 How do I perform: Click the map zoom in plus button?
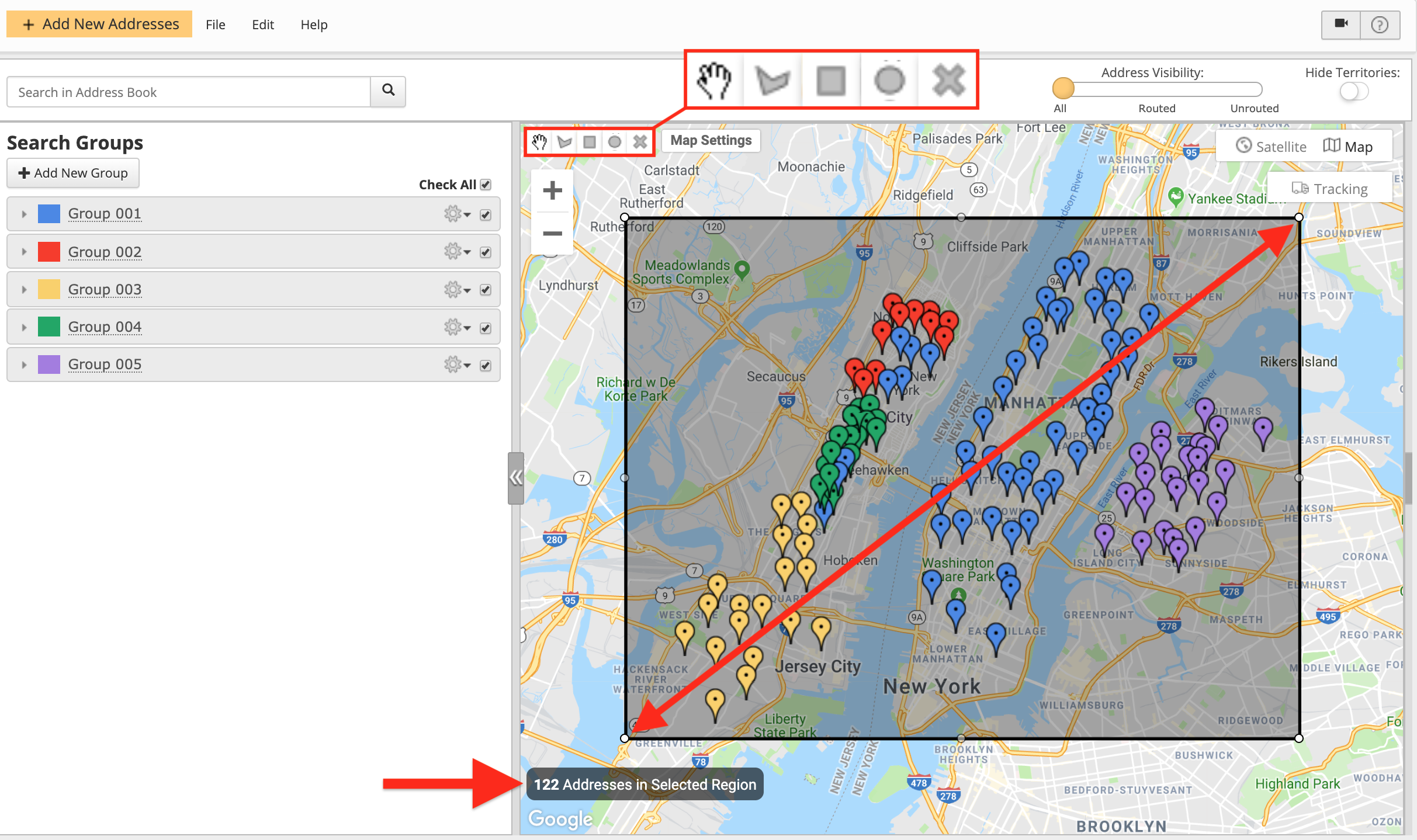552,190
